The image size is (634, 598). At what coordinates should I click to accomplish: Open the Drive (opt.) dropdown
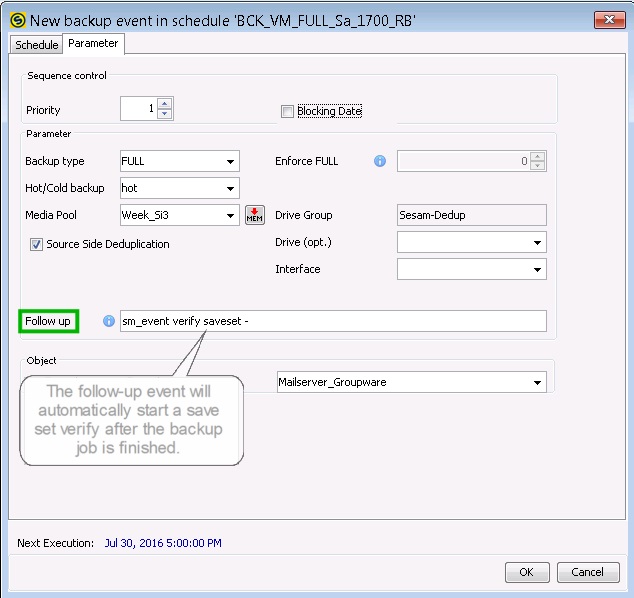point(537,243)
